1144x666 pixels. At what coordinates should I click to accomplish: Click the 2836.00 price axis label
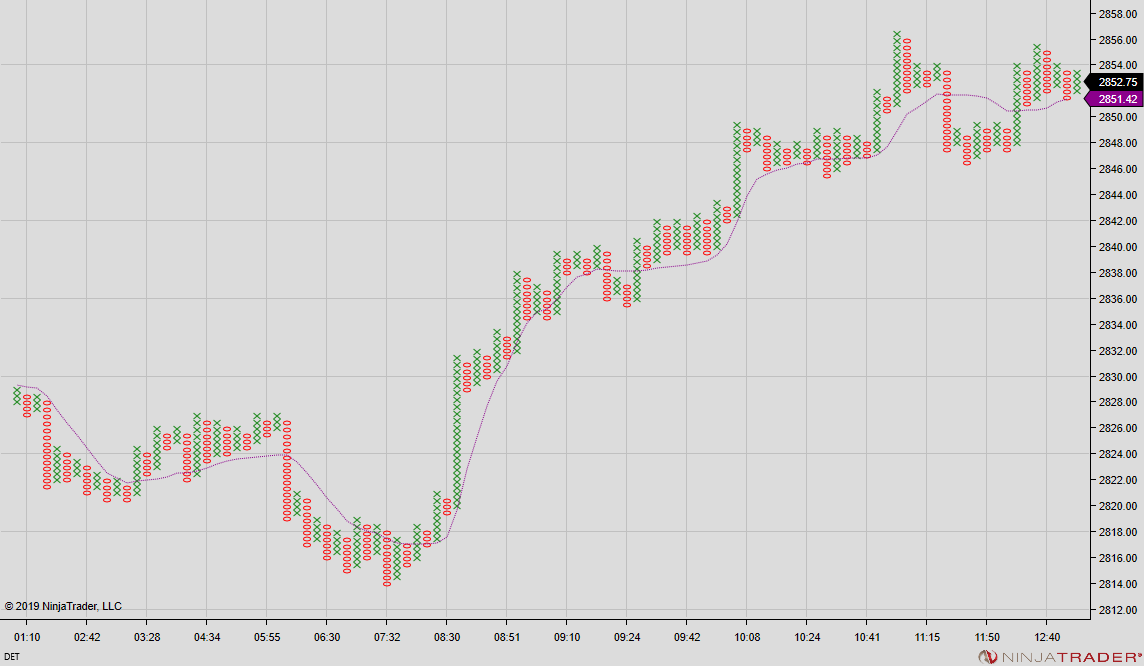[x=1118, y=299]
